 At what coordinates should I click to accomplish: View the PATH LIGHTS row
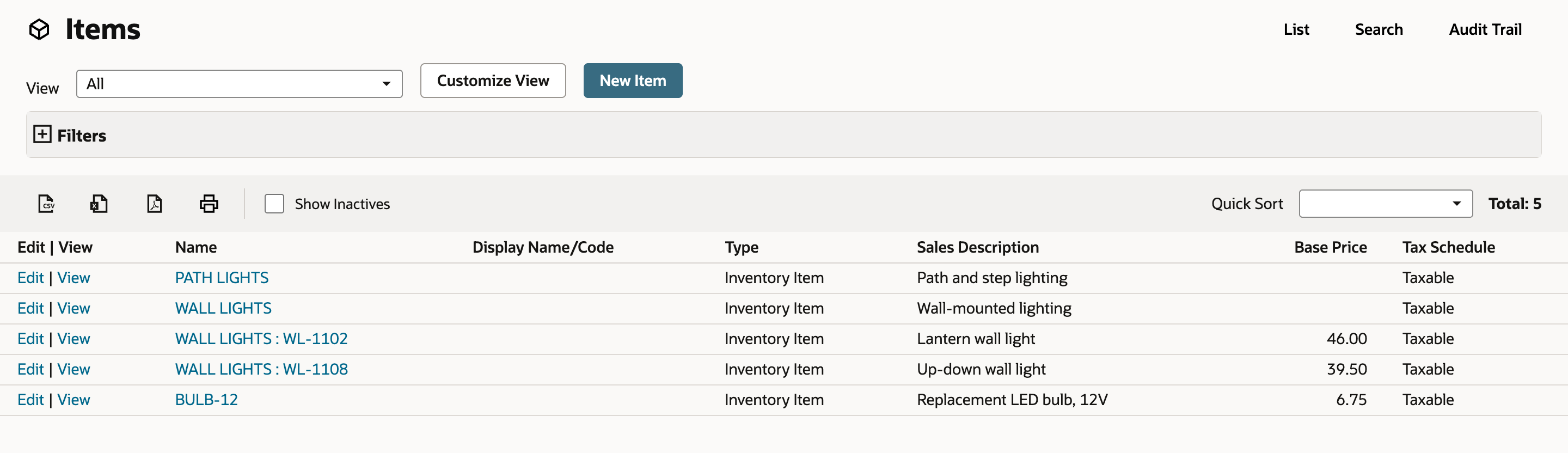pos(73,278)
